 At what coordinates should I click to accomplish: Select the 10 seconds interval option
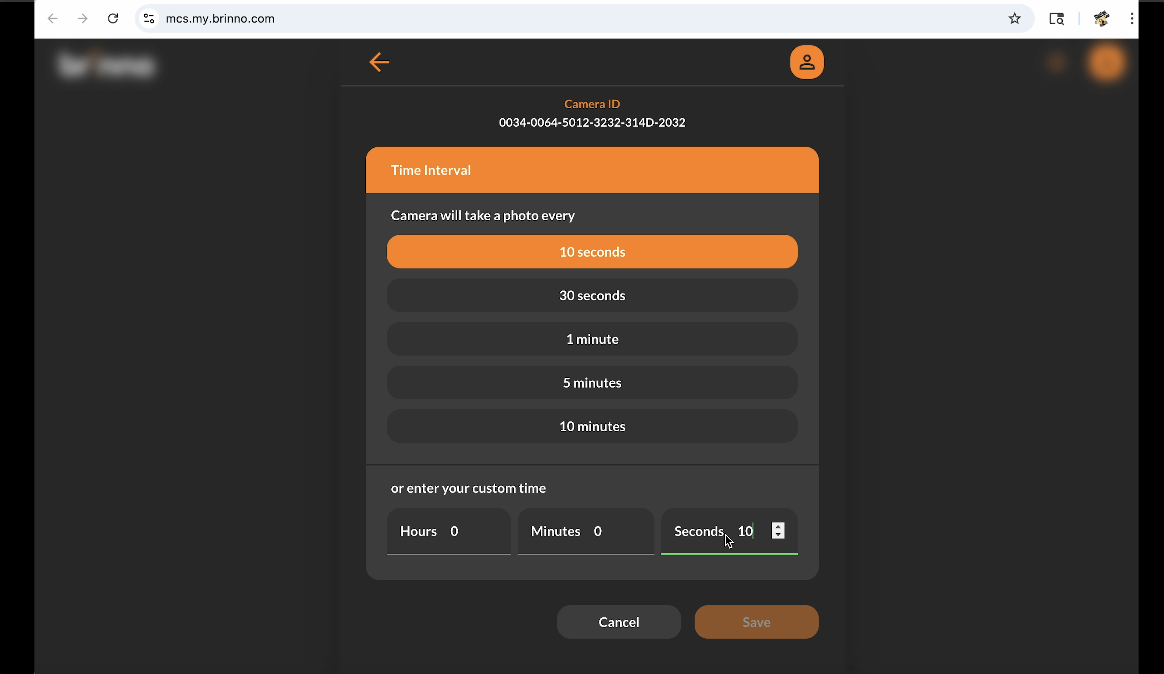pyautogui.click(x=592, y=252)
